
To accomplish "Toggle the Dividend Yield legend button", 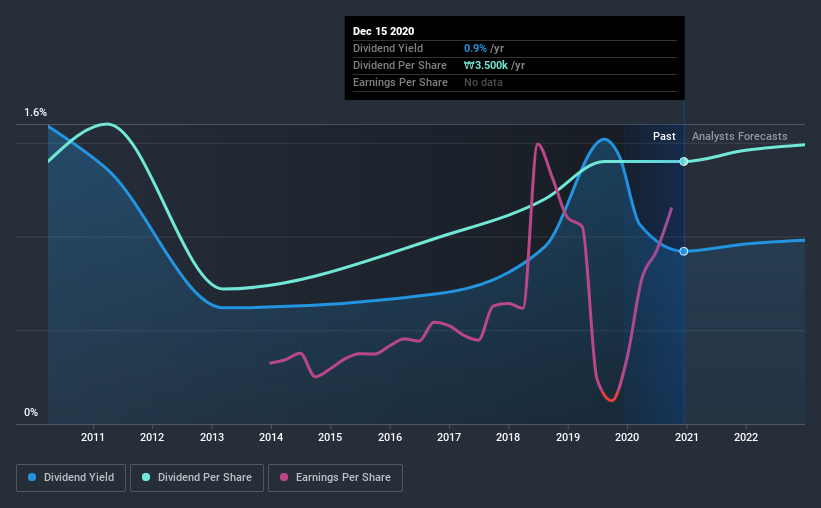I will tap(71, 478).
